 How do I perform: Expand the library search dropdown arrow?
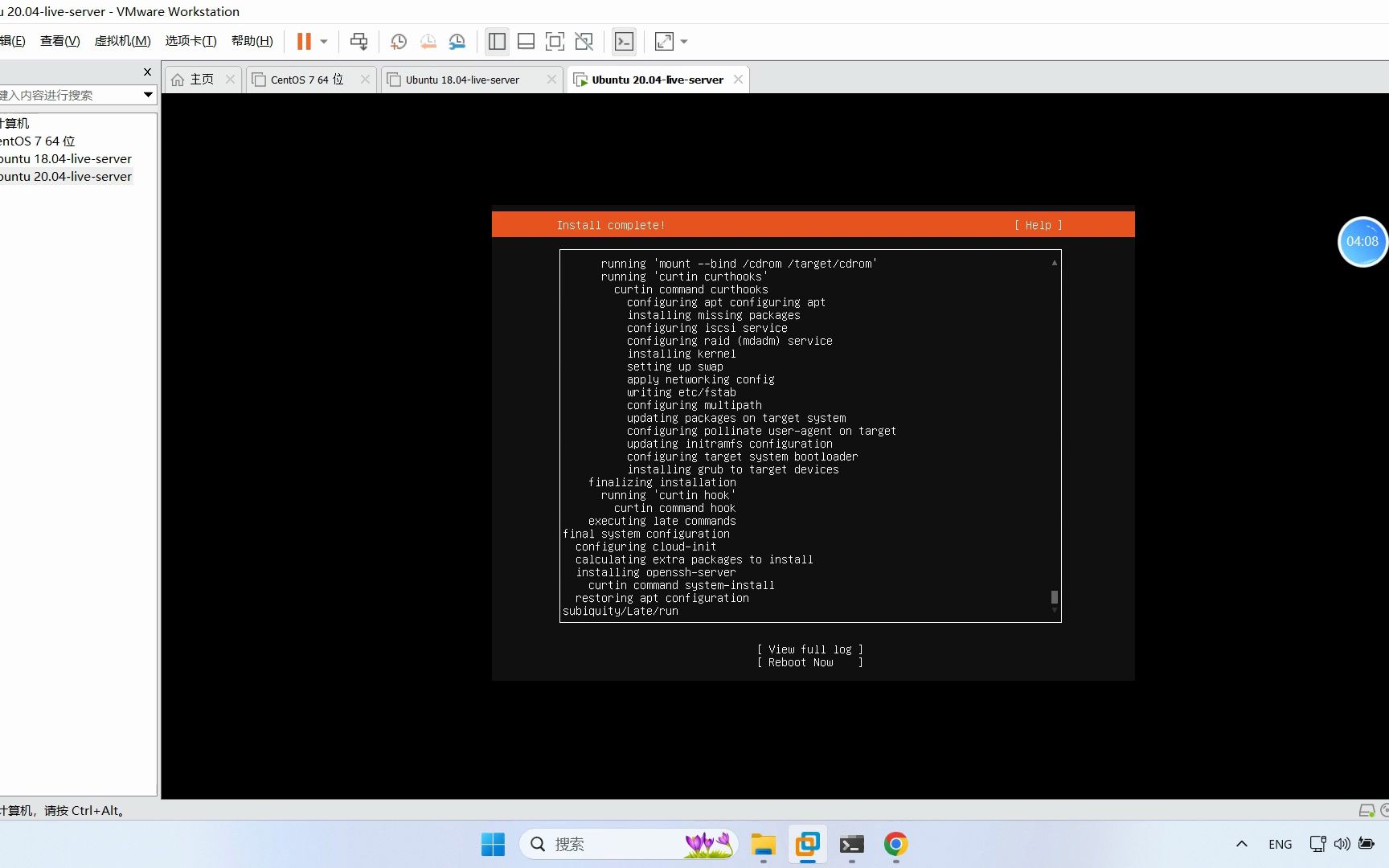pos(148,95)
